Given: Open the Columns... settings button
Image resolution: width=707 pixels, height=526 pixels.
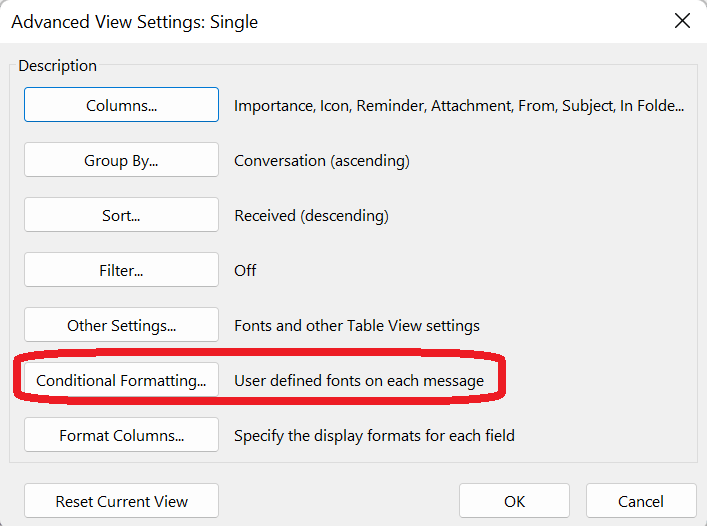Looking at the screenshot, I should point(121,105).
